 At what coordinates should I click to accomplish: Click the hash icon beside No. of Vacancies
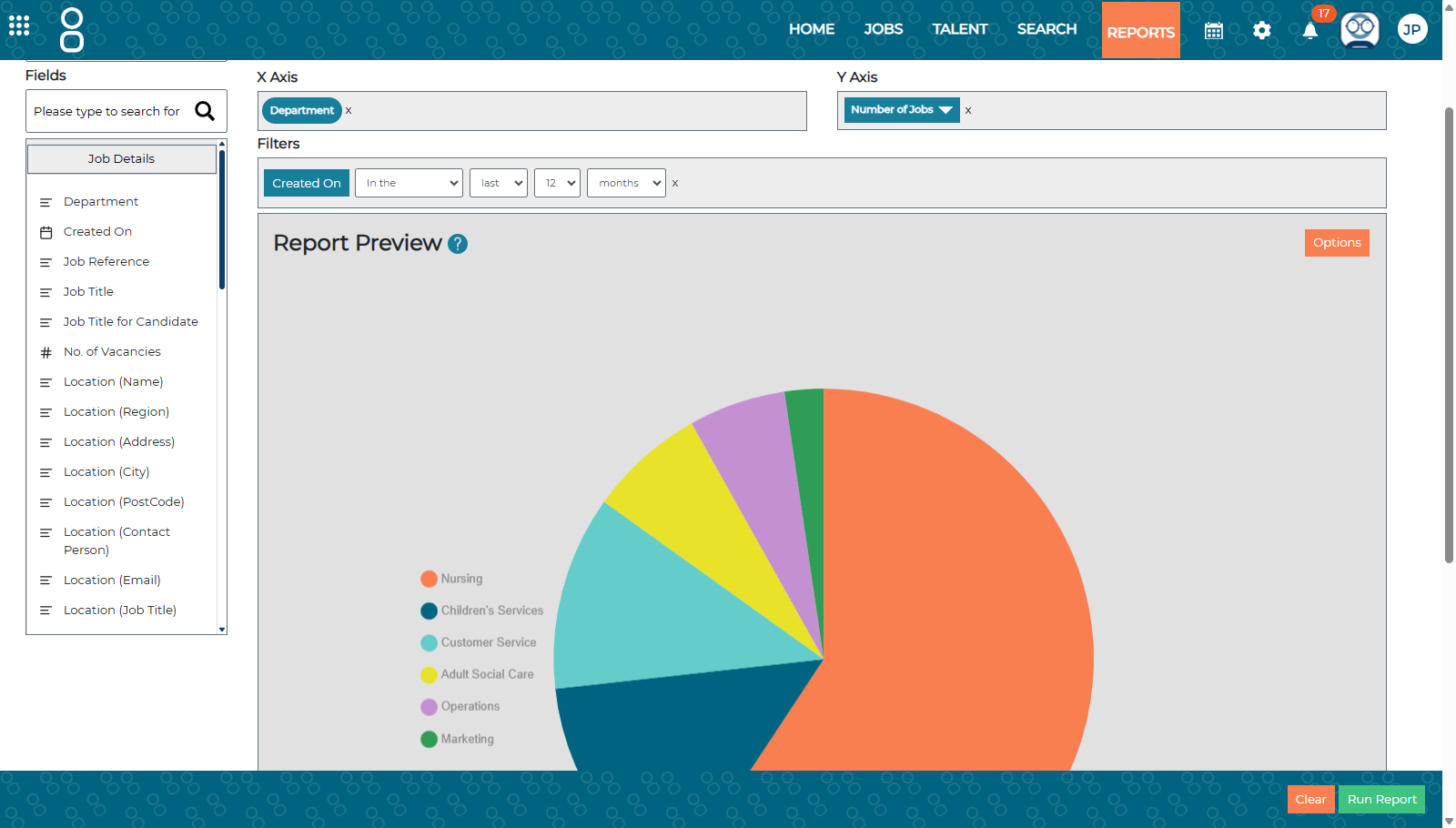coord(46,351)
